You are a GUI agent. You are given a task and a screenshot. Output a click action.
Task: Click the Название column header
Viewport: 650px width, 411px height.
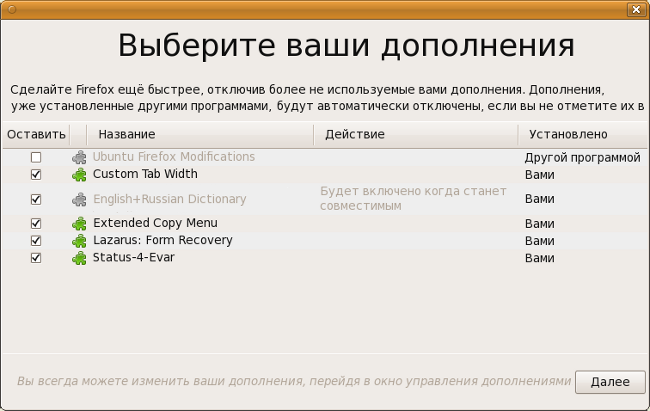coord(200,134)
